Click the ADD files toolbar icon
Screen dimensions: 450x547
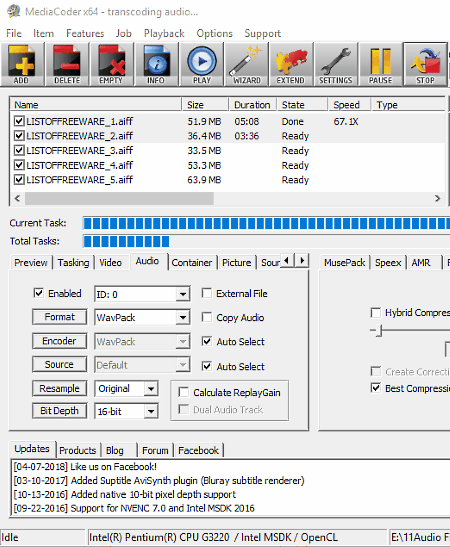[x=22, y=65]
